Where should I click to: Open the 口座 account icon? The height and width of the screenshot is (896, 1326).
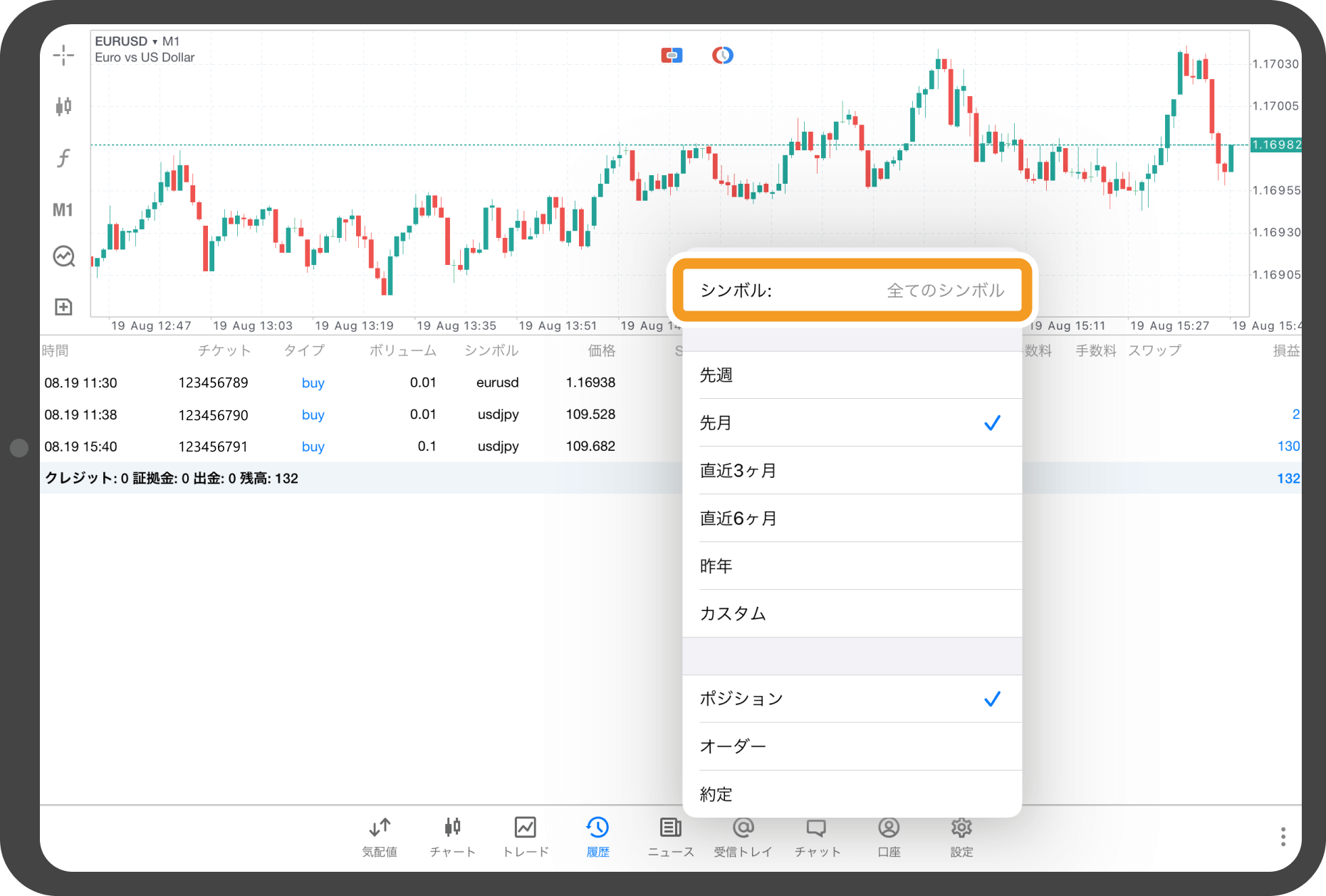[x=889, y=837]
